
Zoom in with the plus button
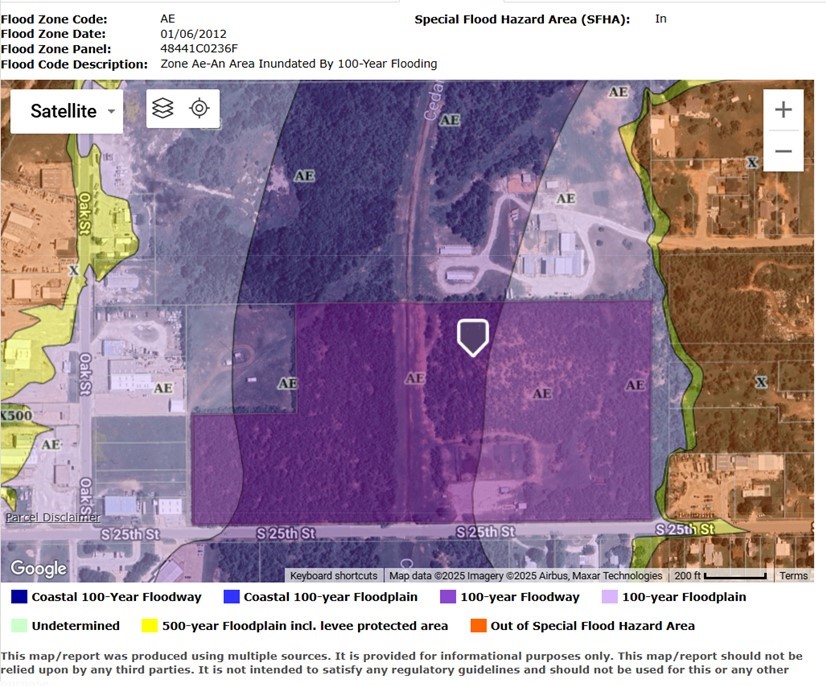pyautogui.click(x=783, y=110)
